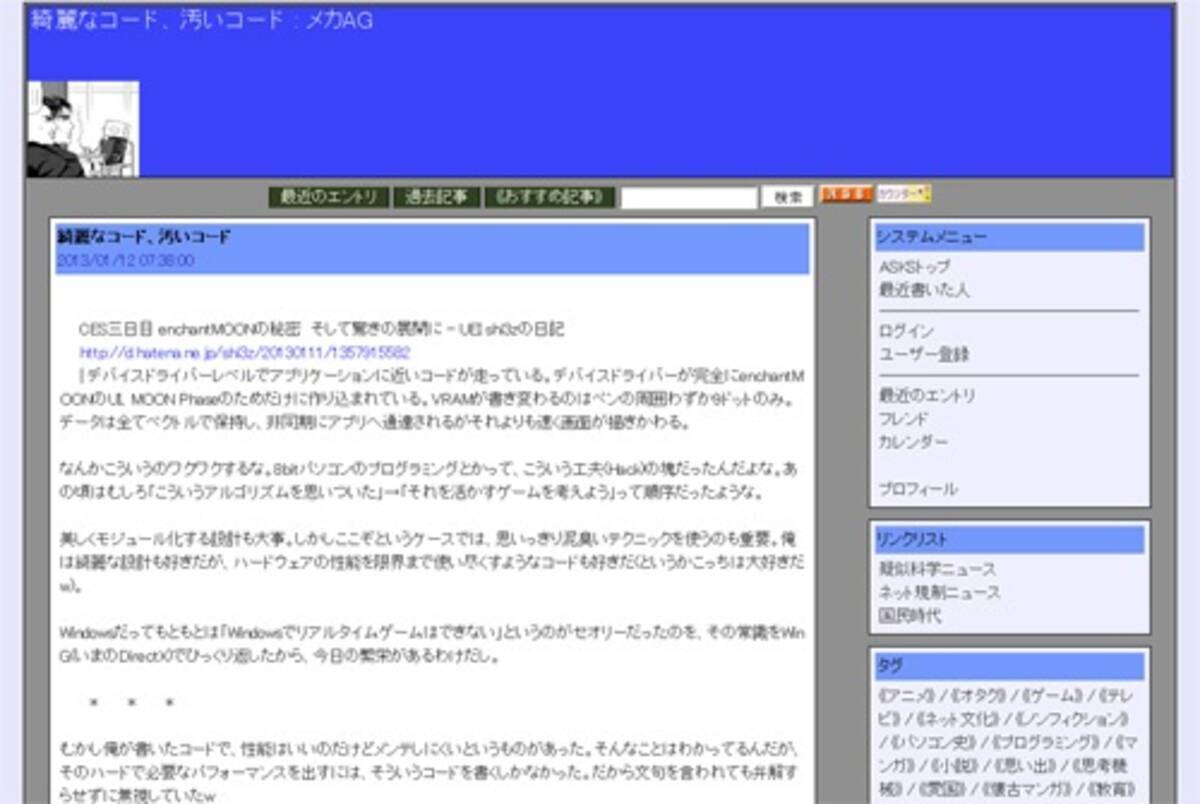View the プロフィール page
This screenshot has height=804, width=1200.
918,489
